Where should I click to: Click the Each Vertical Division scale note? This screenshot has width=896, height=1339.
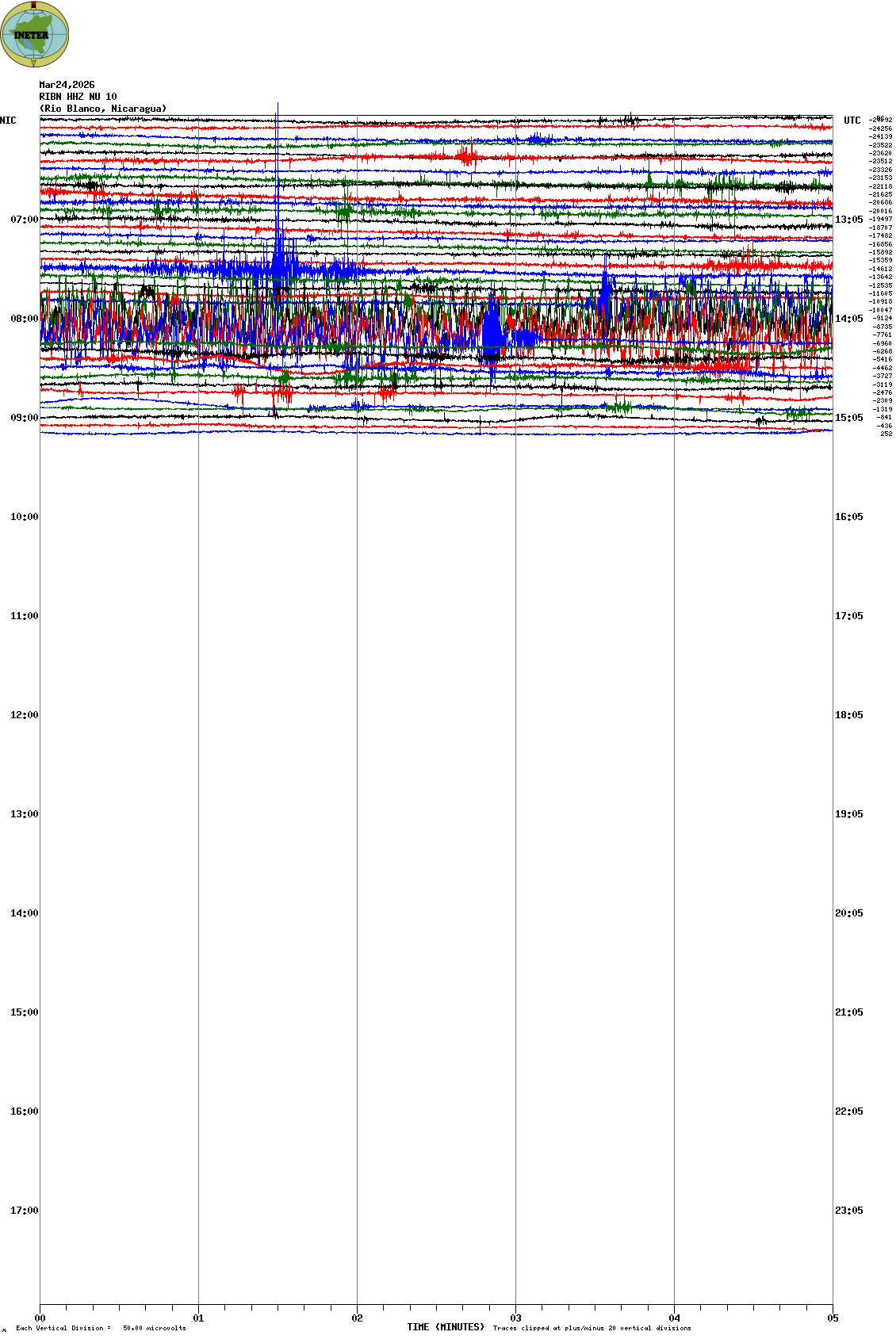101,1328
